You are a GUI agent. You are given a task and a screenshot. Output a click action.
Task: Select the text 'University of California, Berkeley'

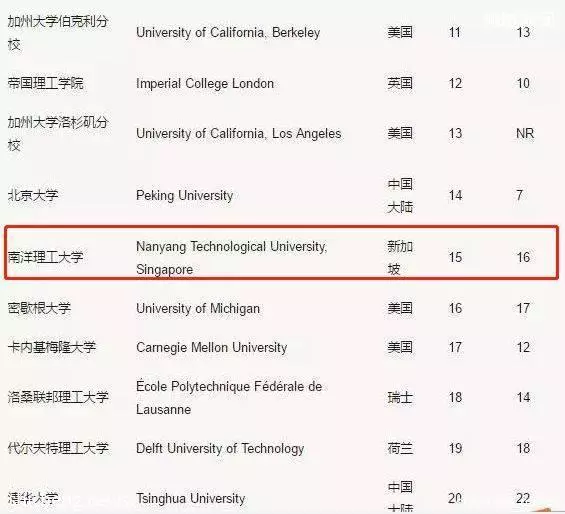228,32
